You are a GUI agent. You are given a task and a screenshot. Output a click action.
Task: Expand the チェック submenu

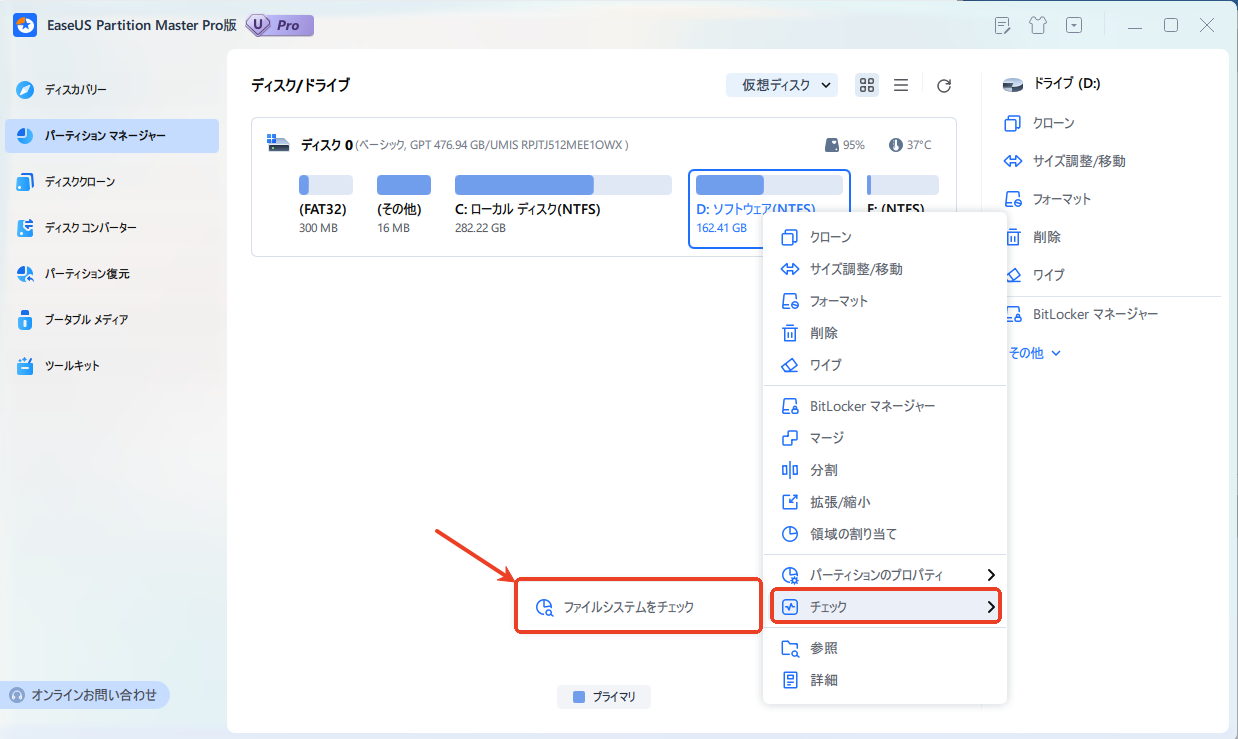pyautogui.click(x=885, y=607)
